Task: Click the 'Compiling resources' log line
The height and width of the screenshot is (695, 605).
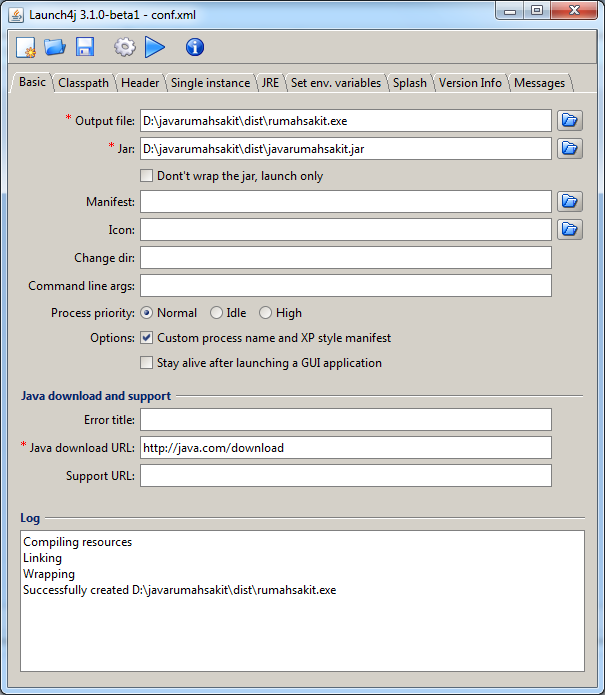Action: (78, 542)
